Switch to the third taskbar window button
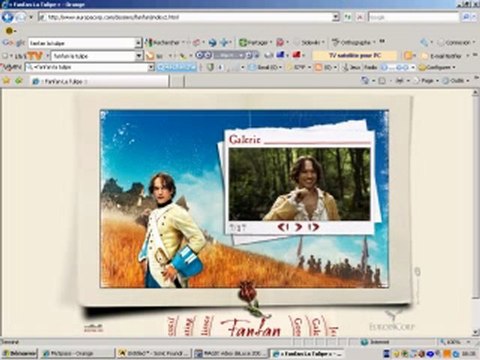 pyautogui.click(x=231, y=353)
